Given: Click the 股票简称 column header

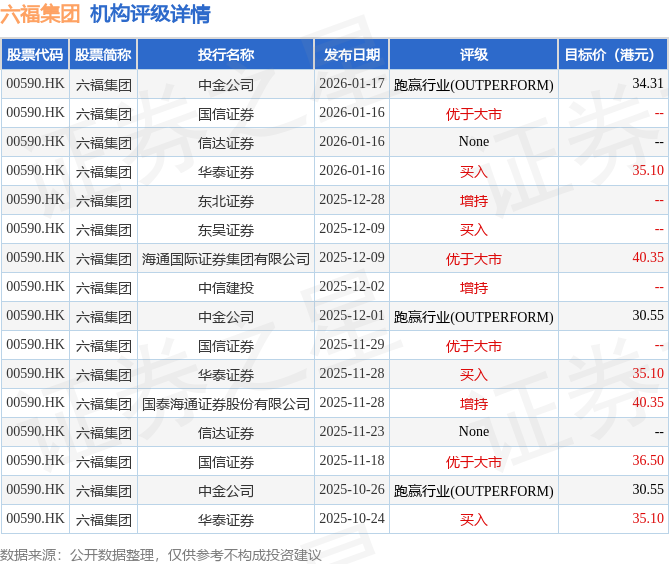Looking at the screenshot, I should [103, 55].
